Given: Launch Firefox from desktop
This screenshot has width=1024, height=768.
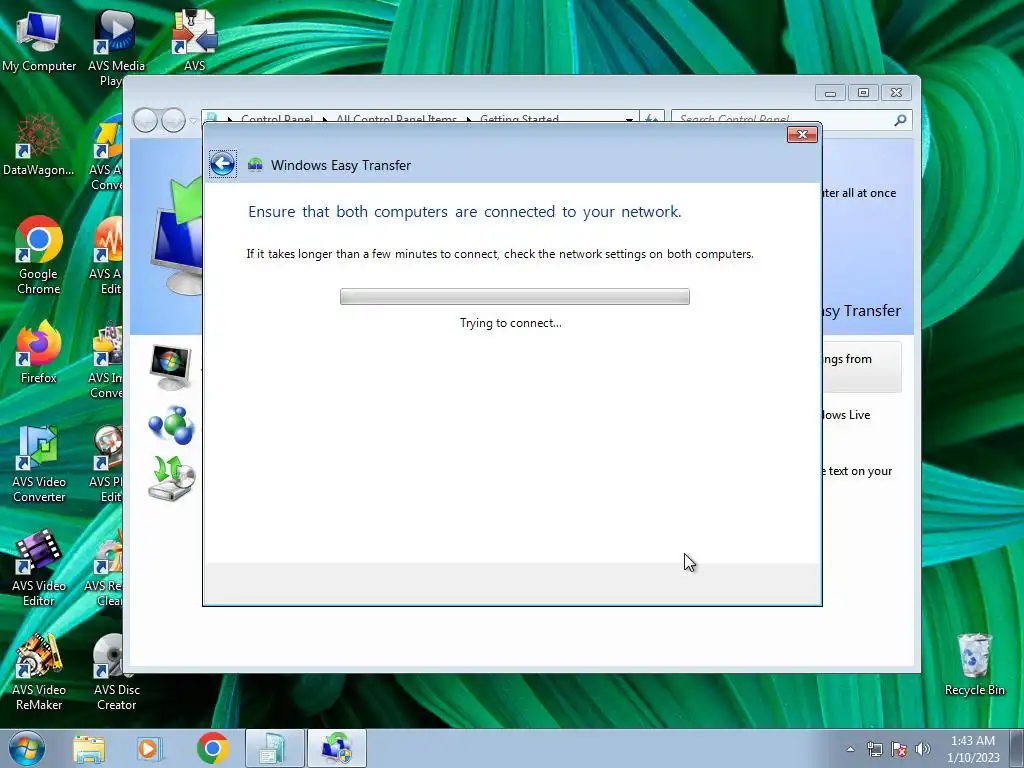Looking at the screenshot, I should tap(39, 352).
